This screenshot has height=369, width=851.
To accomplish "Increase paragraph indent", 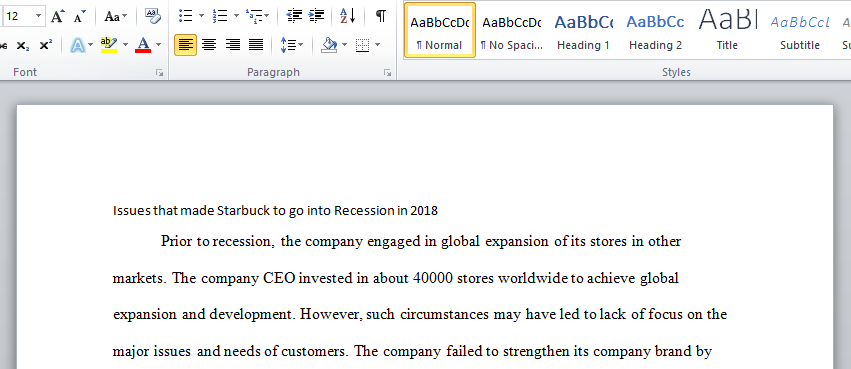I will point(316,16).
